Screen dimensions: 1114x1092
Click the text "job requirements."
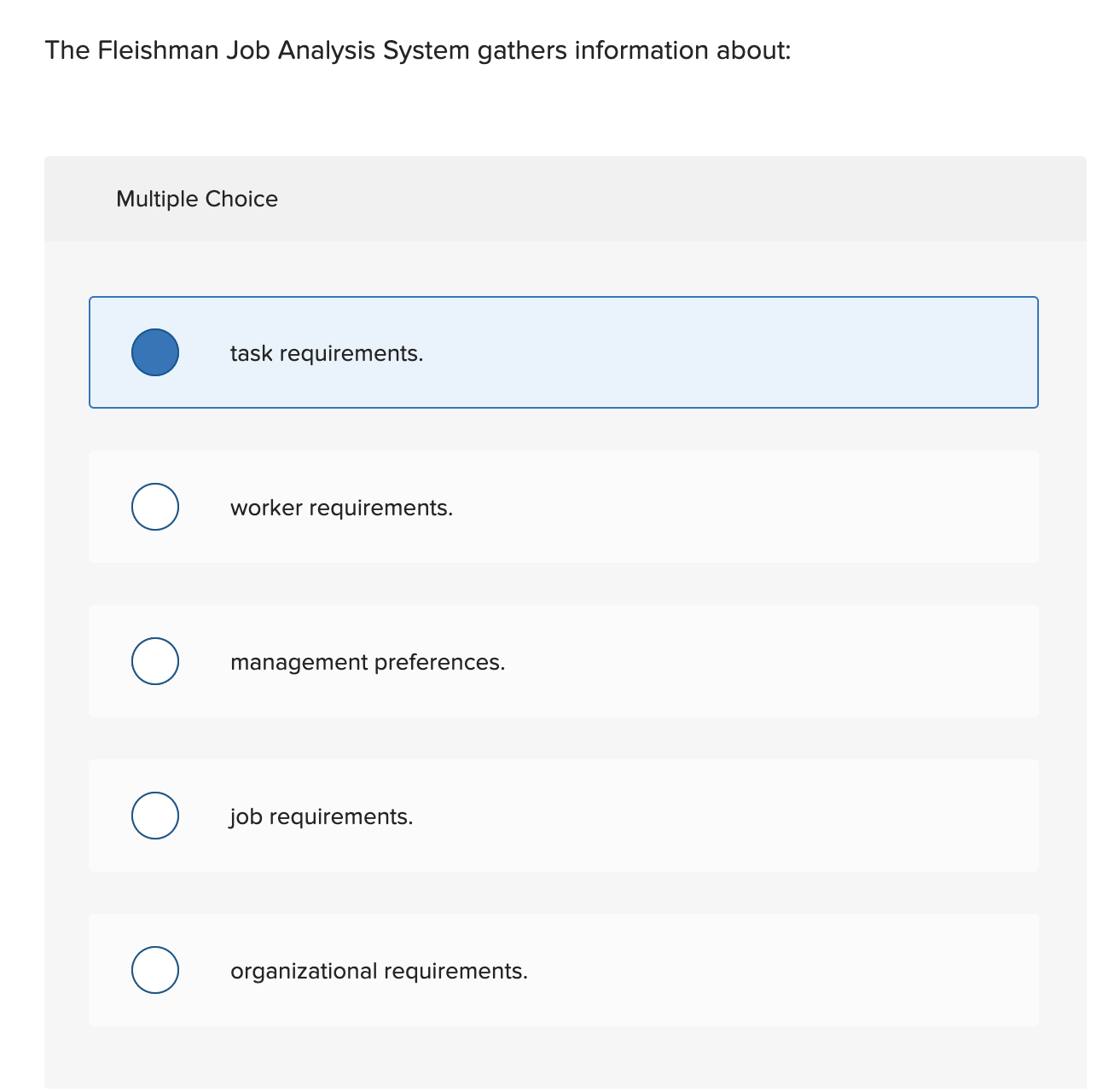pyautogui.click(x=322, y=816)
